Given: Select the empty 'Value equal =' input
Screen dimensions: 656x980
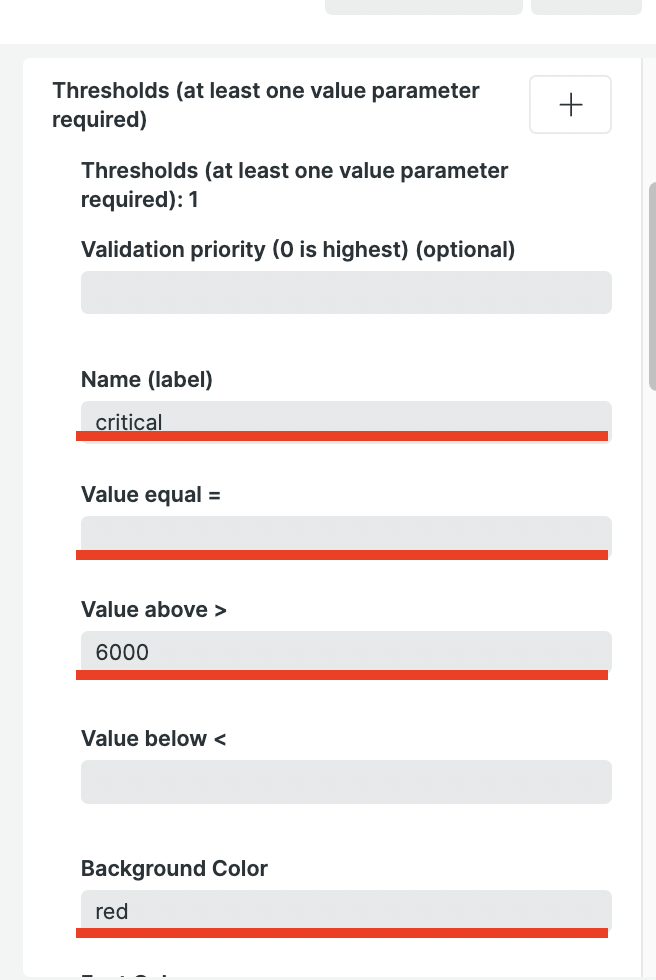Looking at the screenshot, I should [x=345, y=532].
